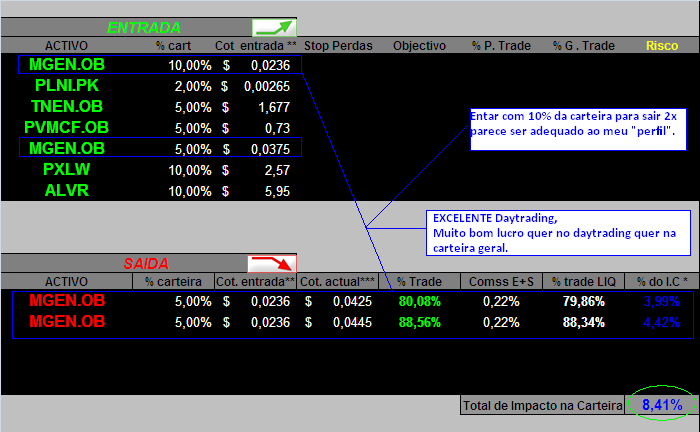The image size is (700, 432).
Task: Click the 88,34% net trade value
Action: click(583, 322)
